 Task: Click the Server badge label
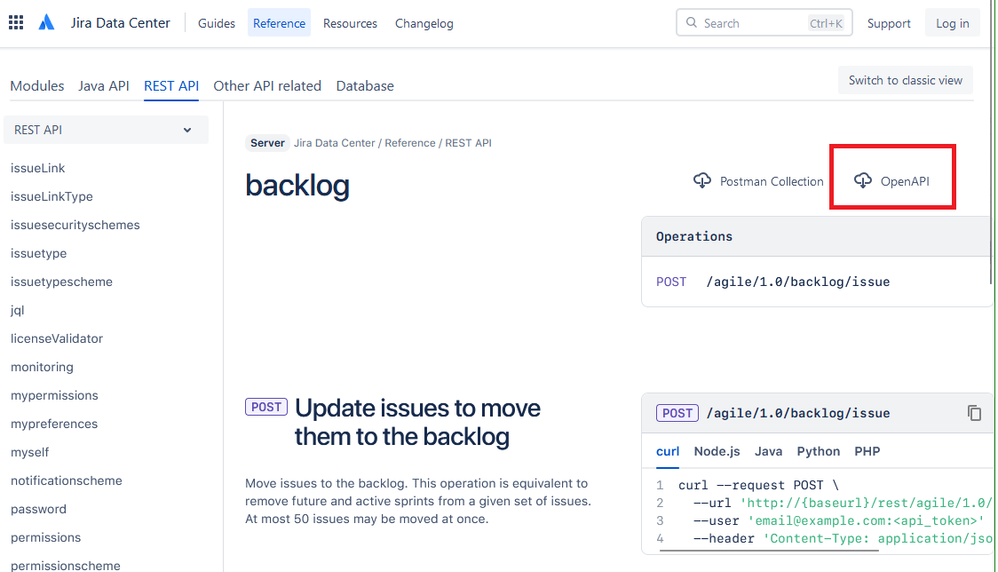tap(267, 143)
